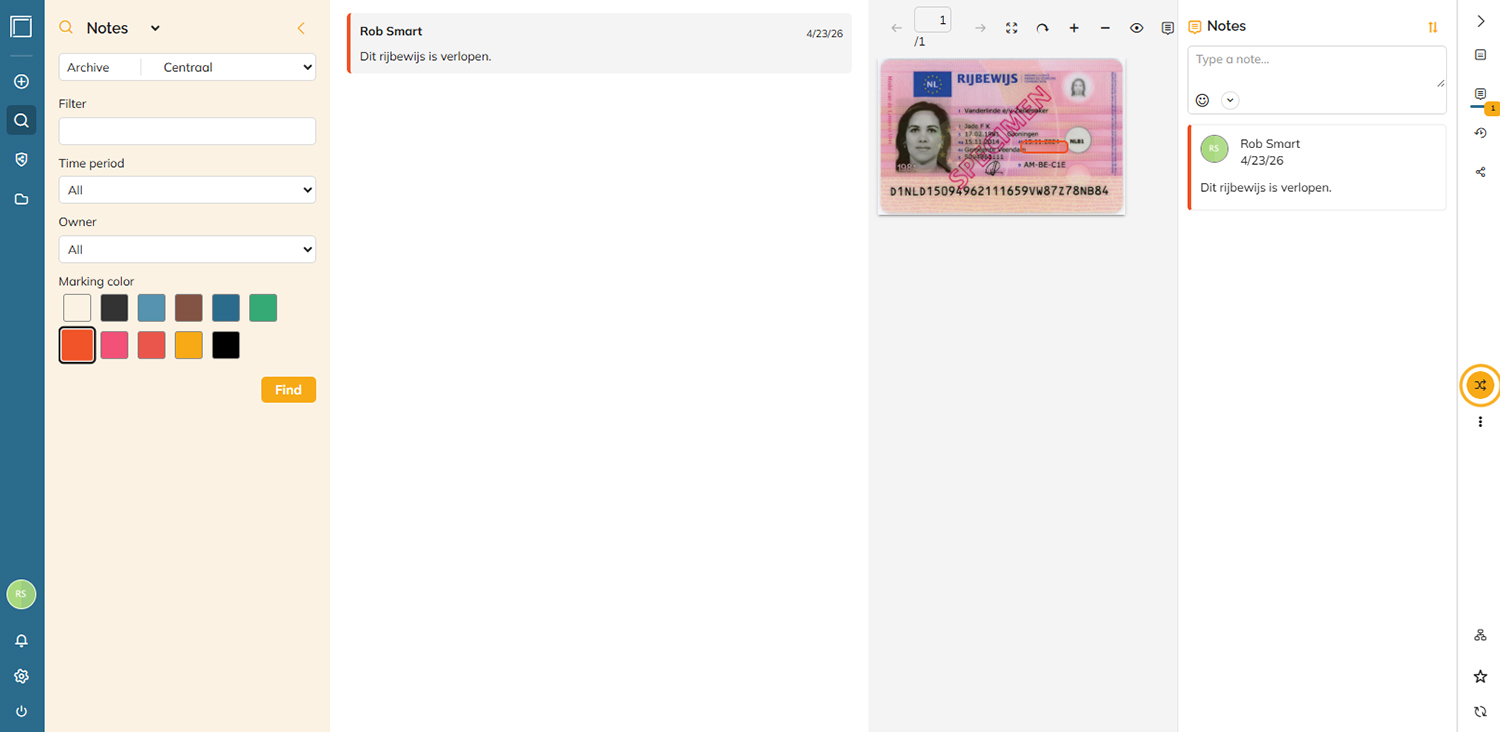This screenshot has width=1500, height=732.
Task: Click the Type a note text area
Action: (x=1316, y=67)
